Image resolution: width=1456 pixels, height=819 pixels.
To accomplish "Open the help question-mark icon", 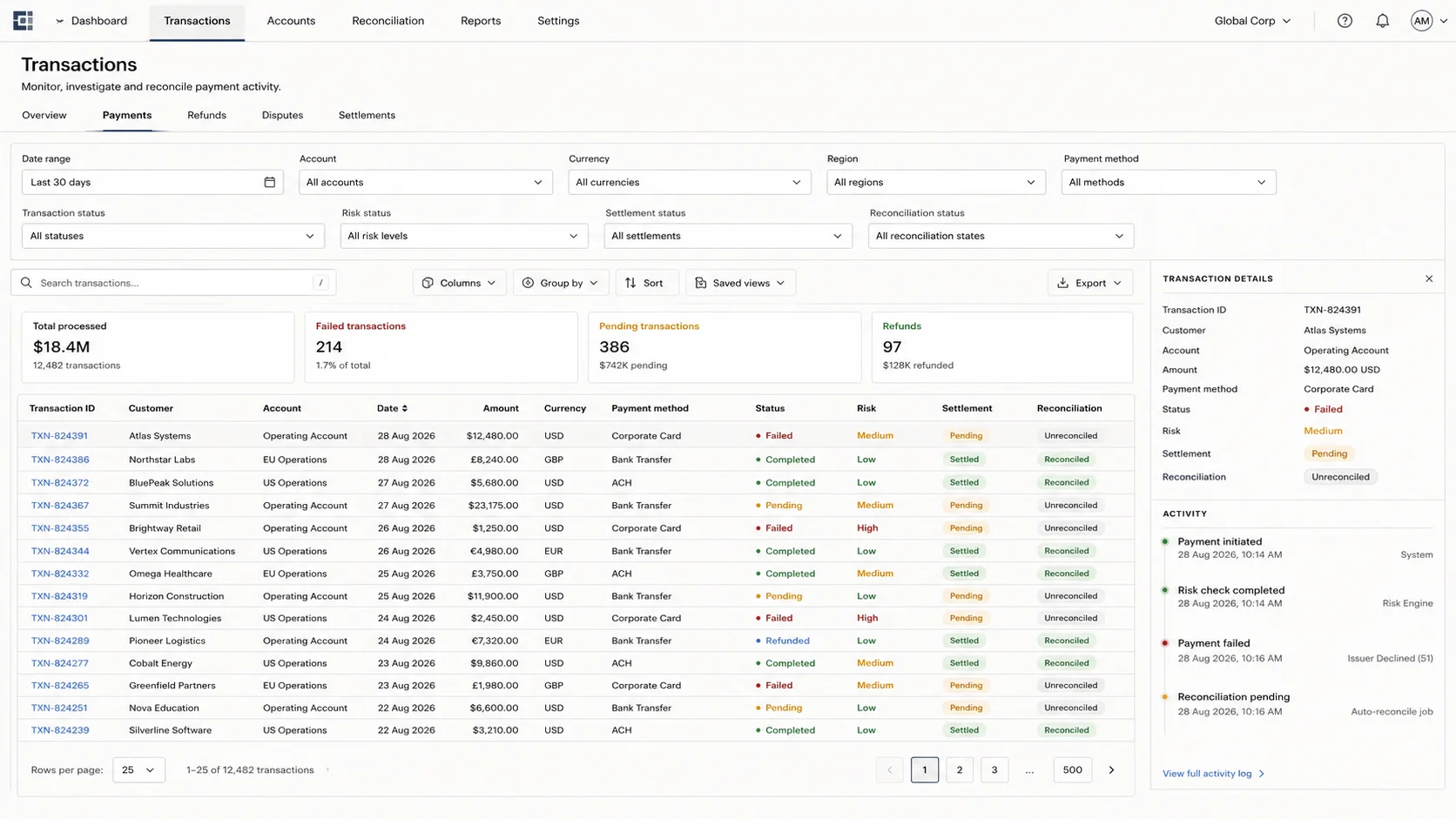I will pos(1345,21).
